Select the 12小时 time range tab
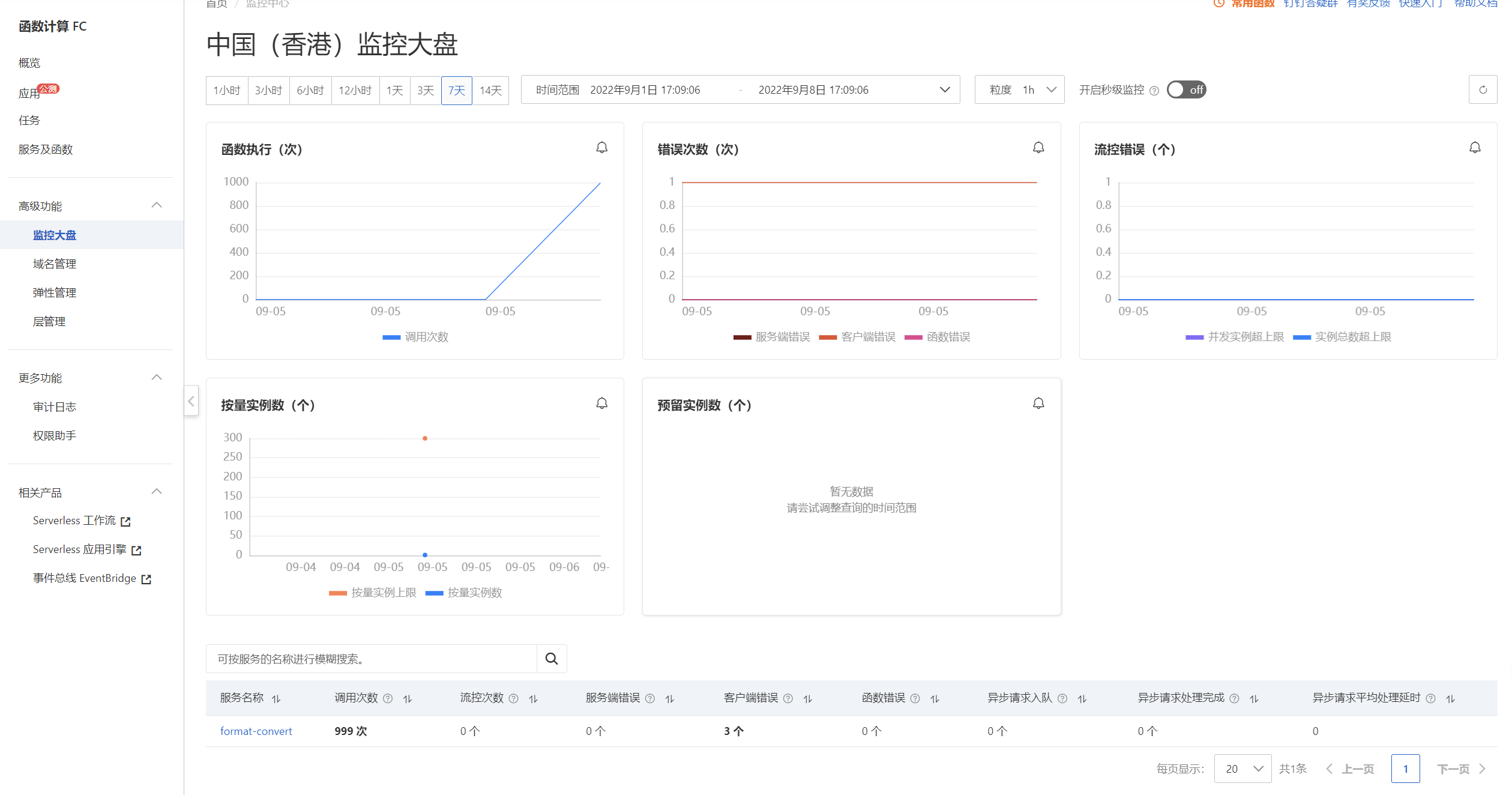The image size is (1512, 795). coord(355,91)
